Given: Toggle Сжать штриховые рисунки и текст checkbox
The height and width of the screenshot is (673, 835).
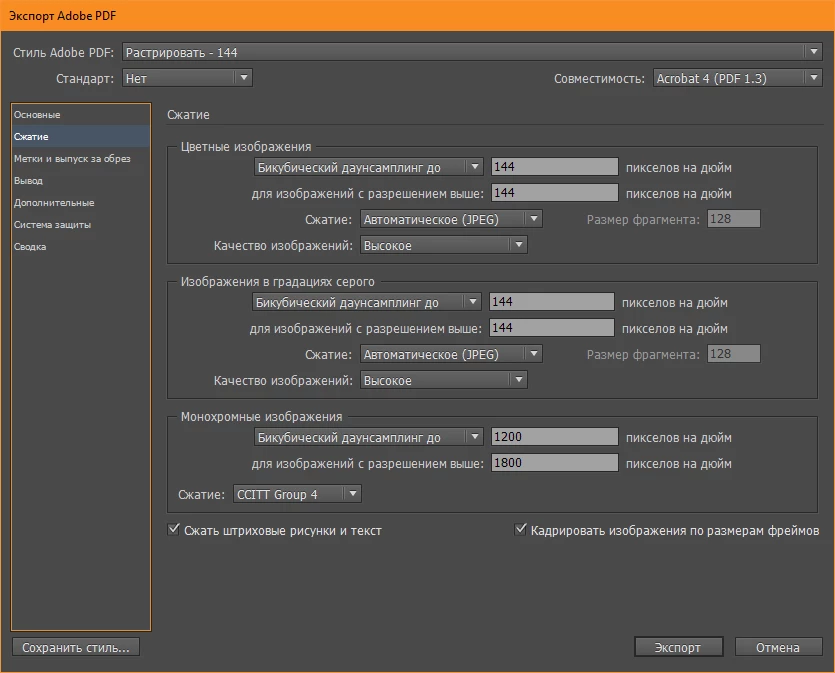Looking at the screenshot, I should pos(174,529).
